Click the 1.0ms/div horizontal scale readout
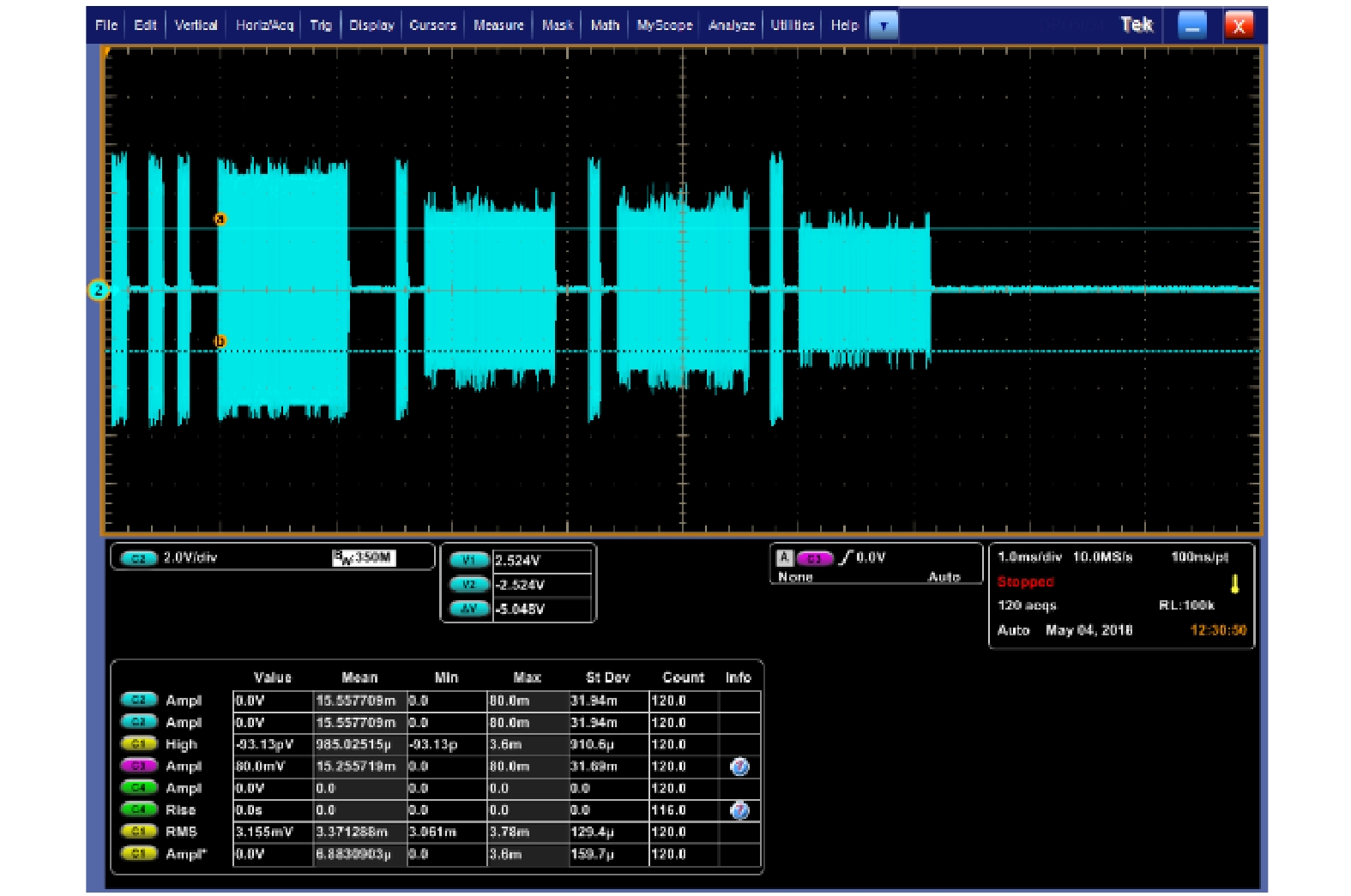 click(x=1029, y=557)
